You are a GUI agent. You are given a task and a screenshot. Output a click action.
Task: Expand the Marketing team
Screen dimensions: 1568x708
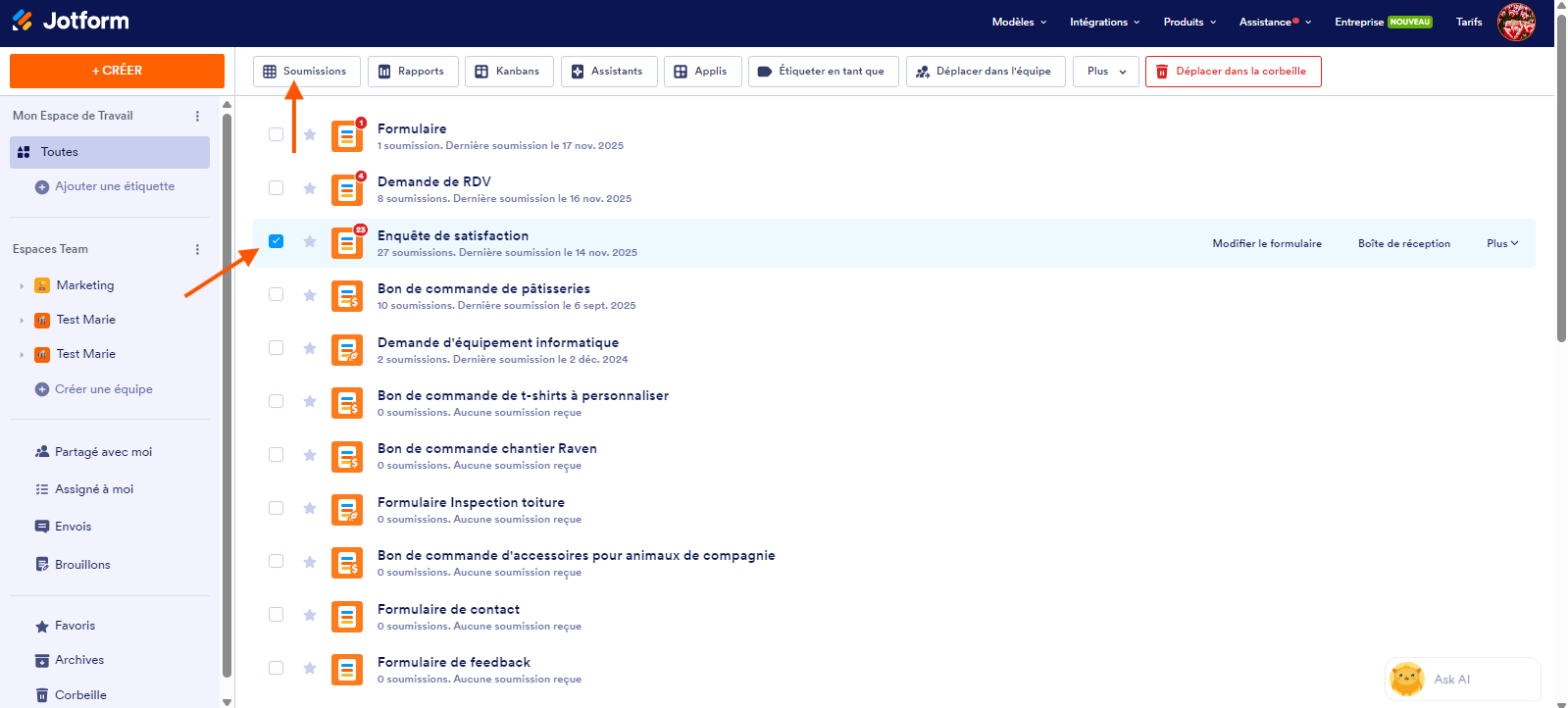[22, 286]
